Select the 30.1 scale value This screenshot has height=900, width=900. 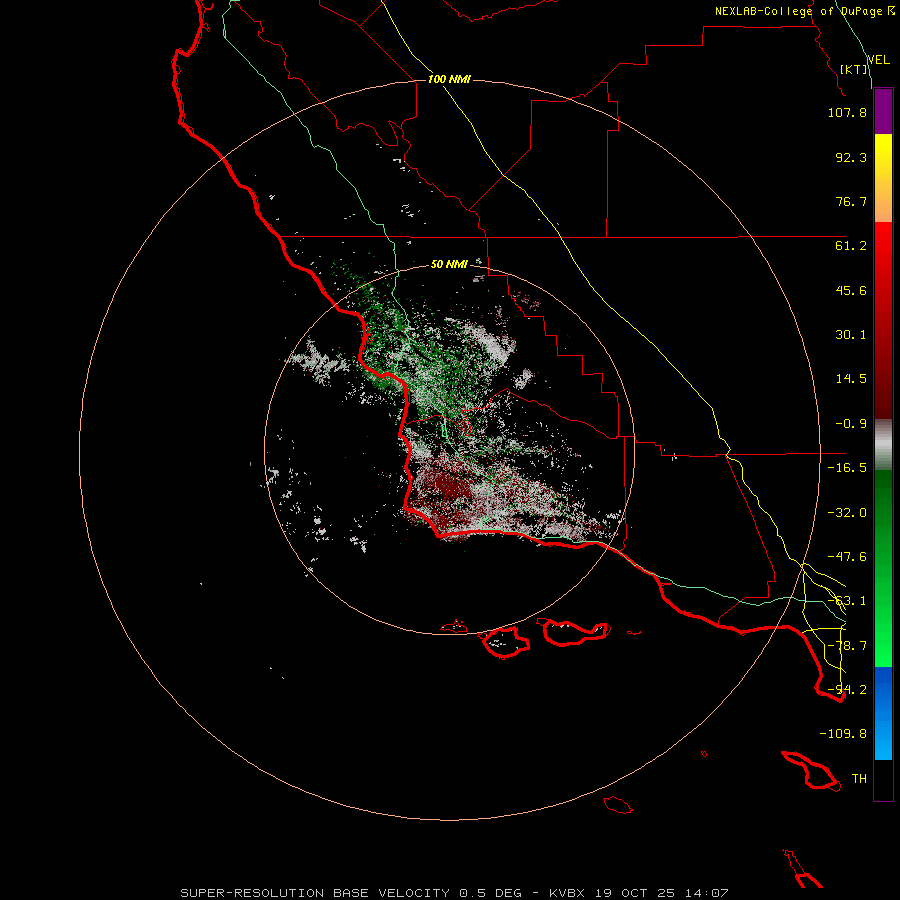click(x=851, y=335)
